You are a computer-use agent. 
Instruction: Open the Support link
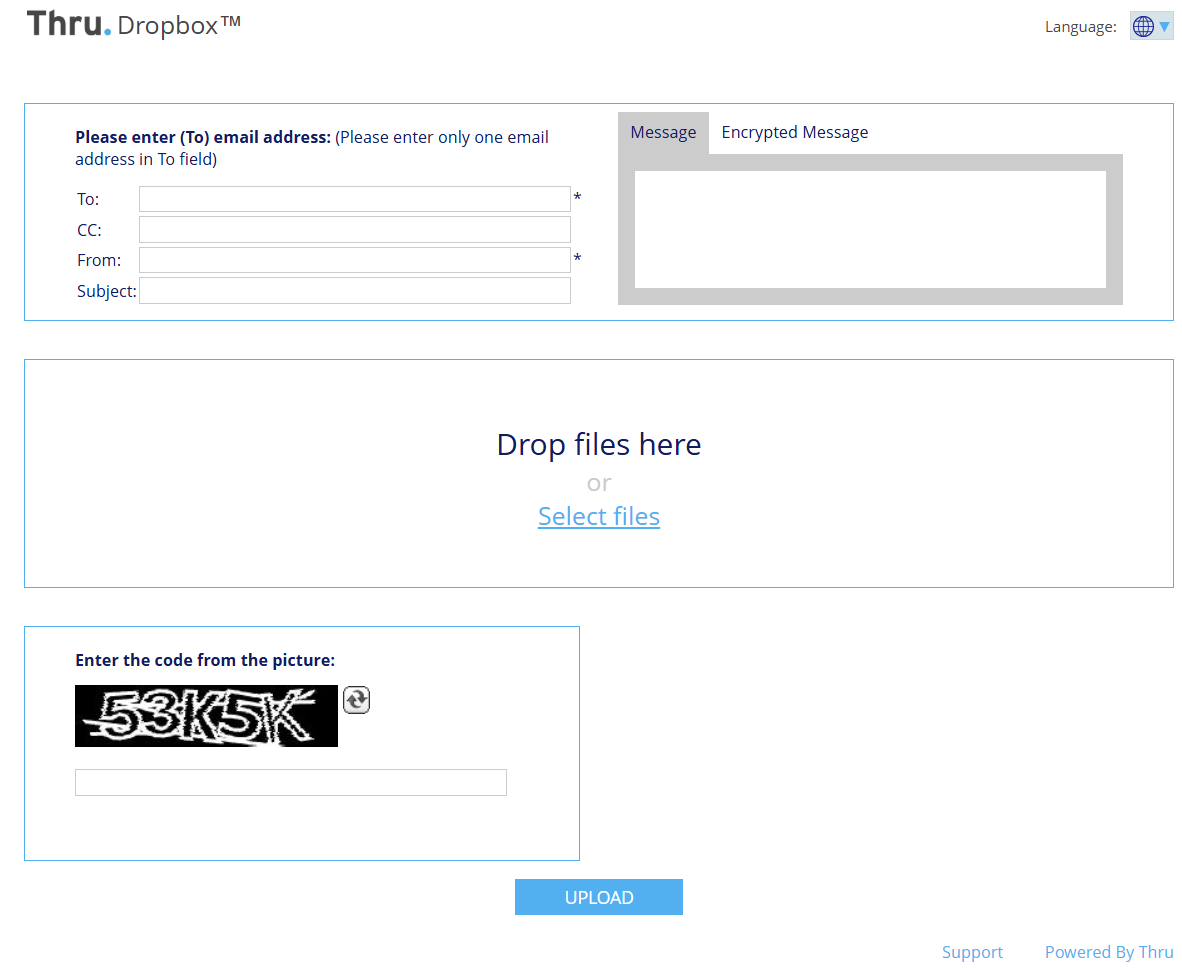click(972, 952)
